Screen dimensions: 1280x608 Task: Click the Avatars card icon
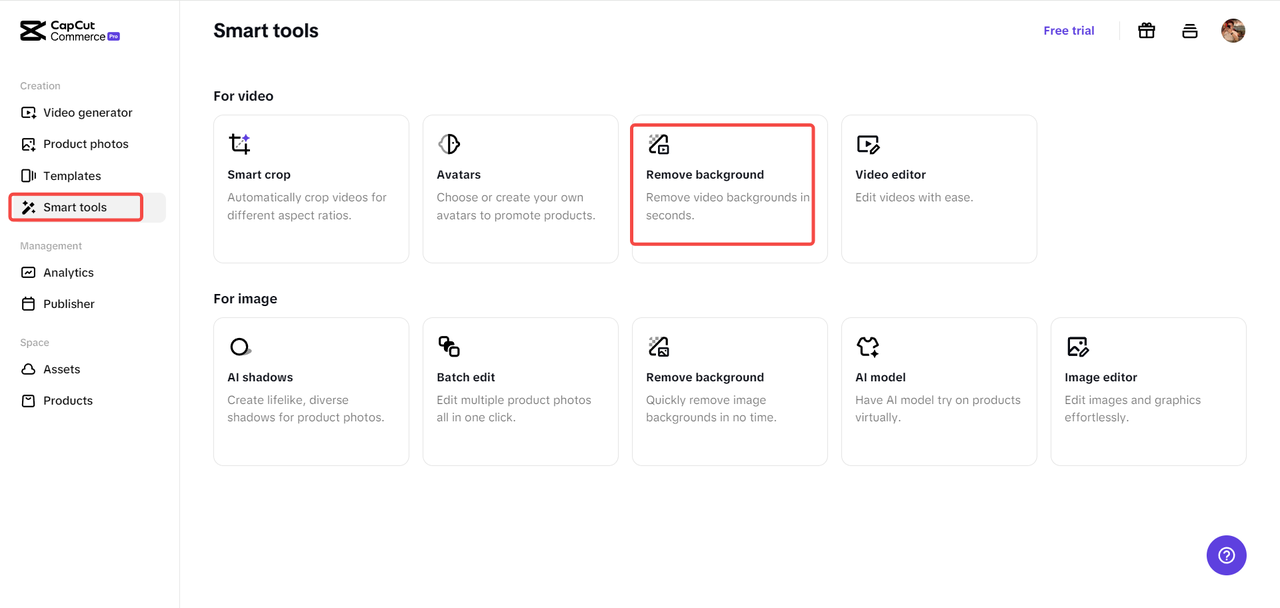coord(449,144)
